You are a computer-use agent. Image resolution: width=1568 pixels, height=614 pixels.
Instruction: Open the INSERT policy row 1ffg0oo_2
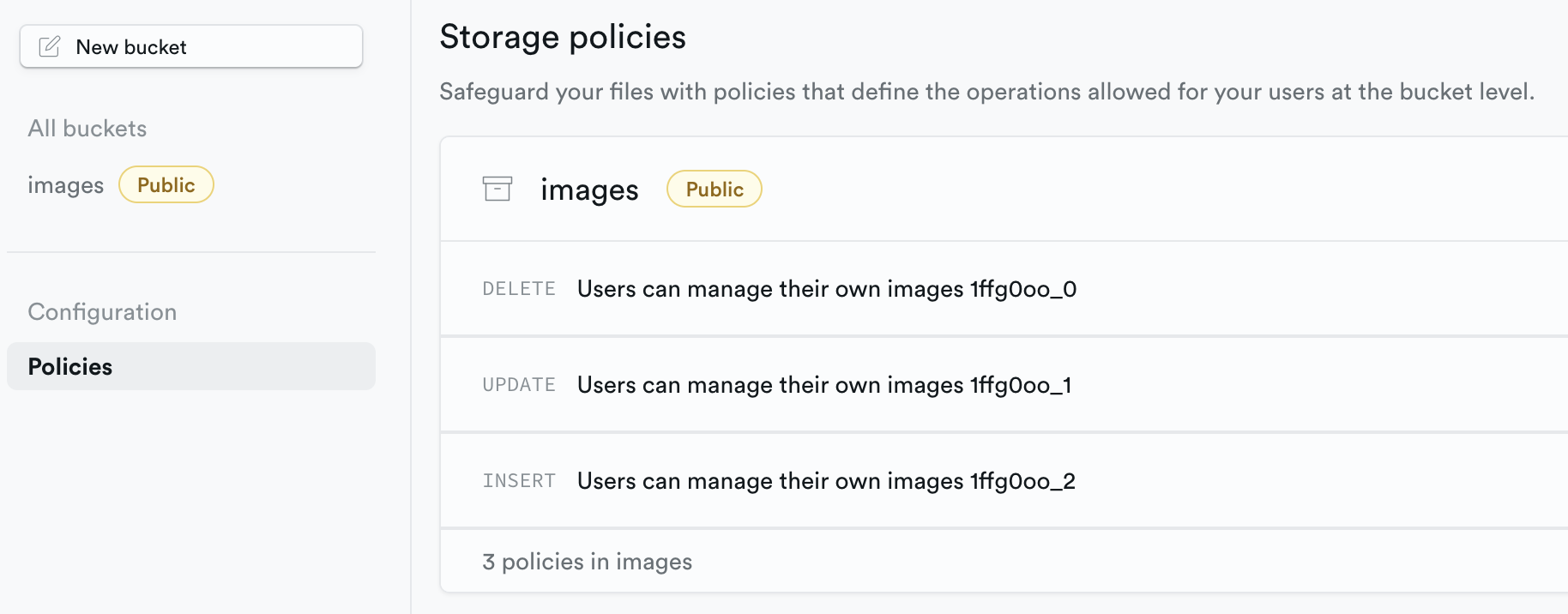(1004, 481)
